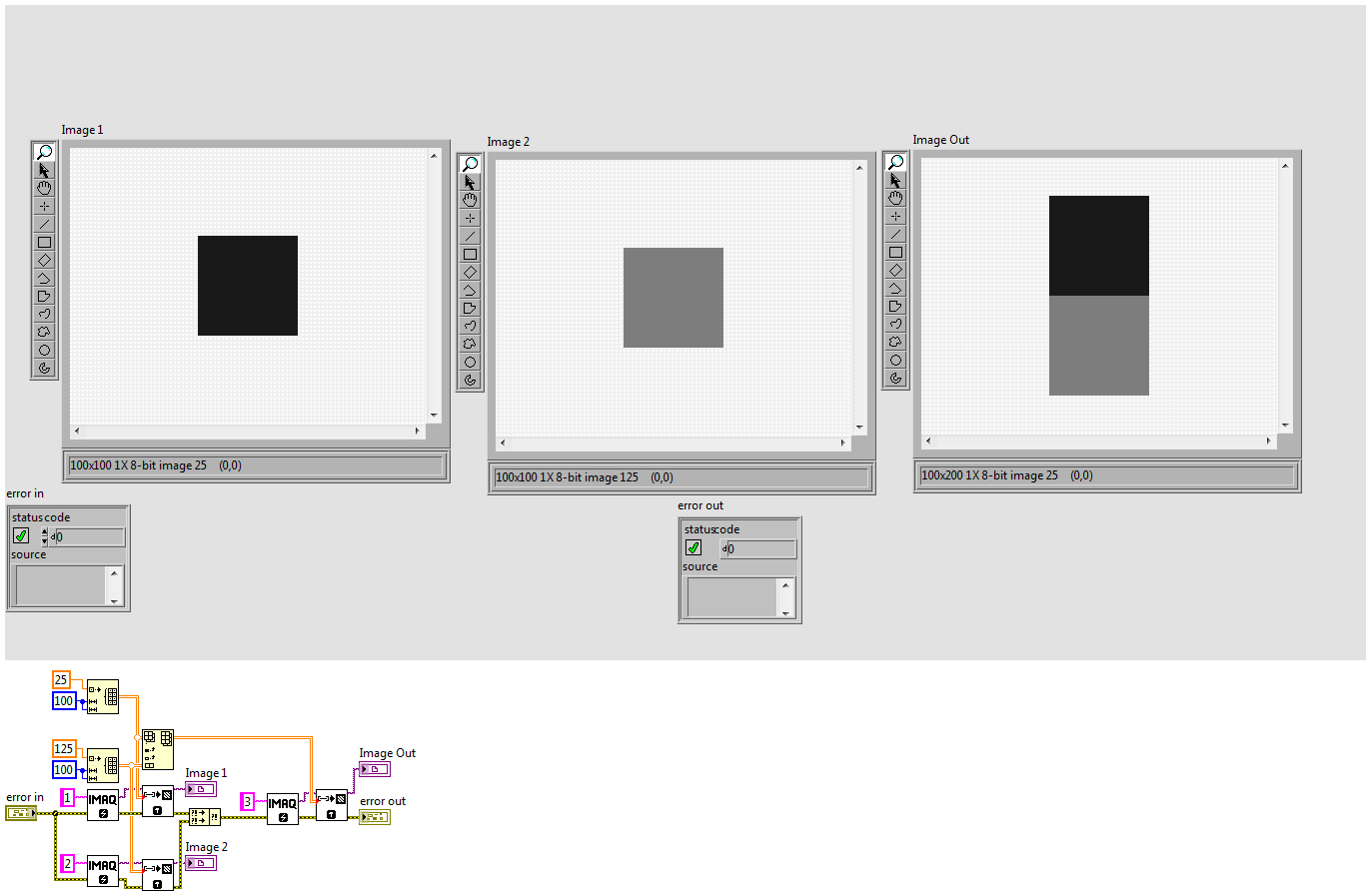This screenshot has height=896, width=1371.
Task: Toggle the error in status checkmark
Action: click(x=21, y=536)
